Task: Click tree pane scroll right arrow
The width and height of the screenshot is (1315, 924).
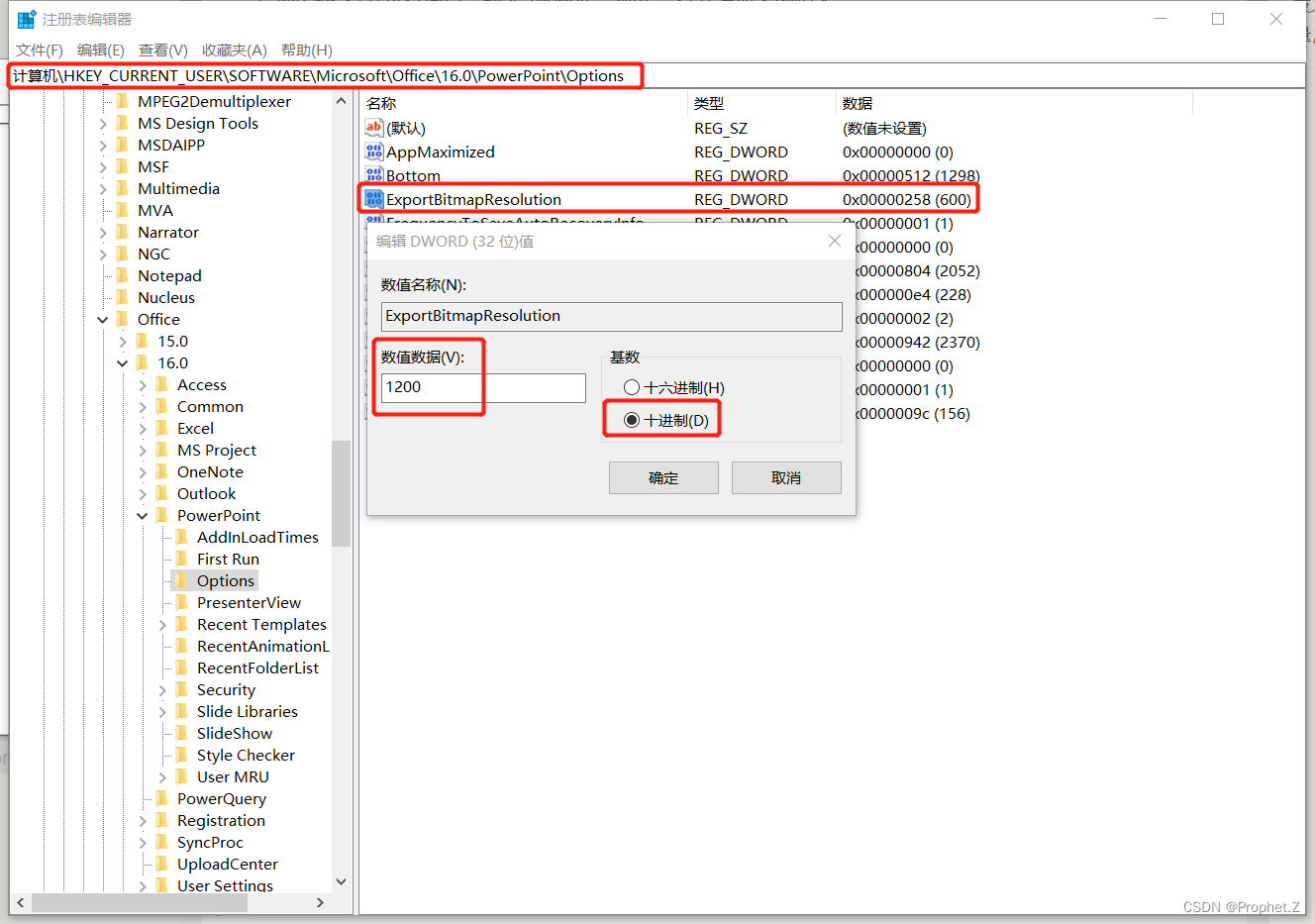Action: tap(320, 902)
